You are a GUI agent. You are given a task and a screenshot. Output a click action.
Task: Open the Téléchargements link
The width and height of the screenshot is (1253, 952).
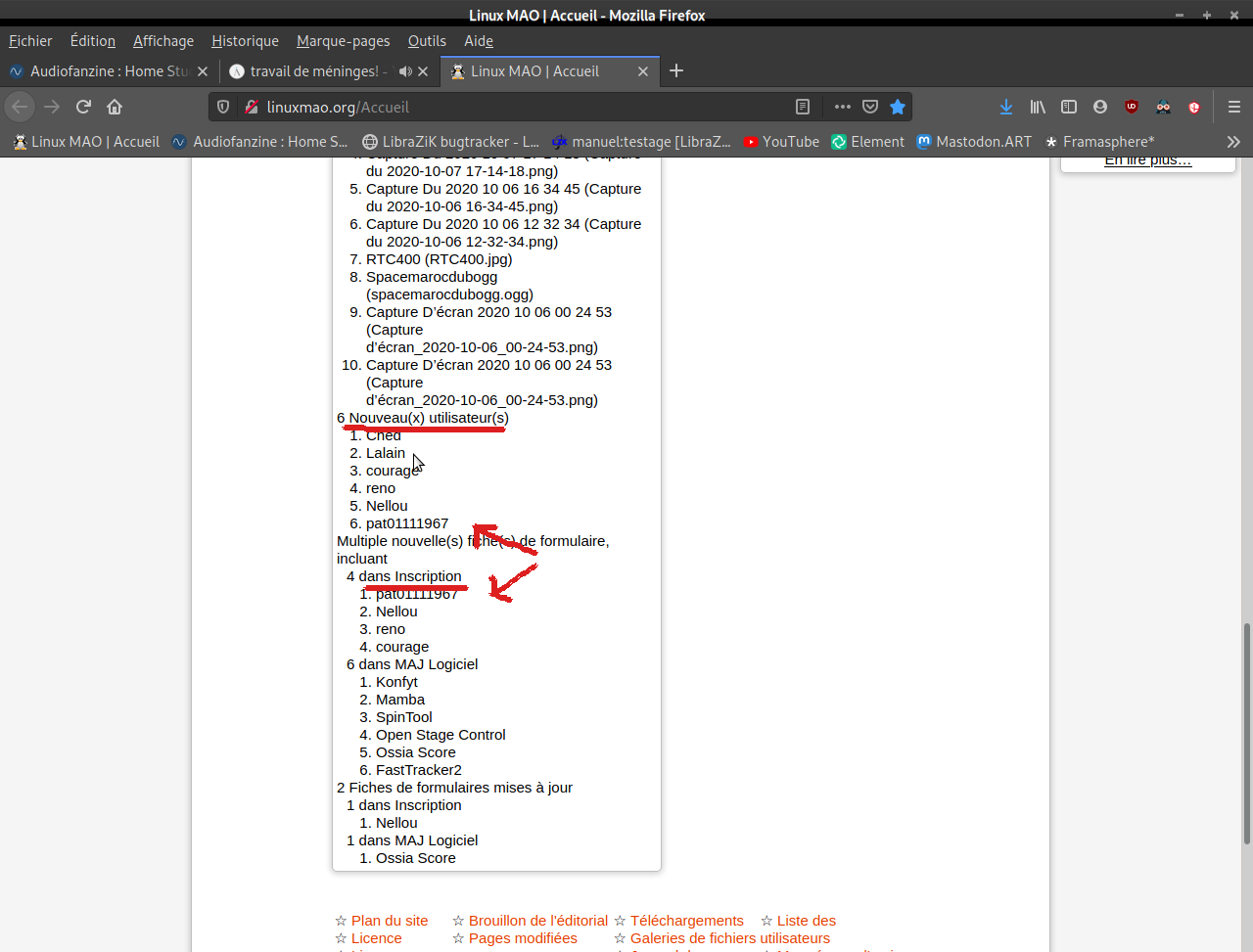pos(687,921)
